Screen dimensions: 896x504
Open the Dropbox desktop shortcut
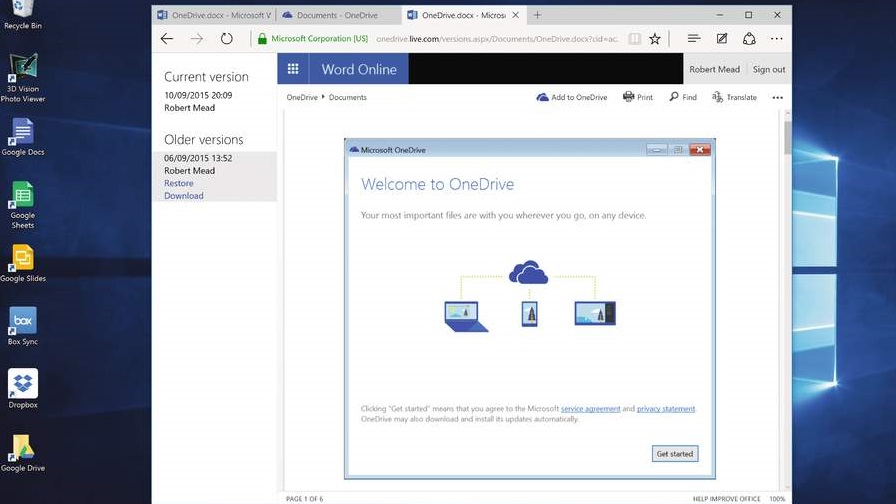pyautogui.click(x=23, y=389)
